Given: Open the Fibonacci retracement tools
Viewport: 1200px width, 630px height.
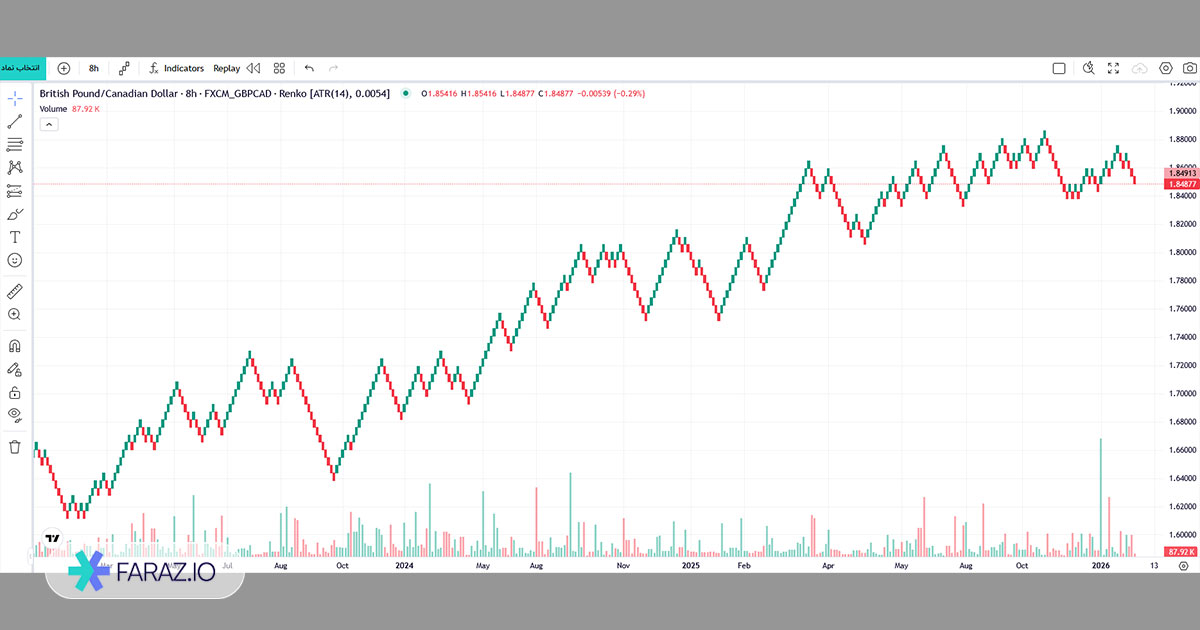Looking at the screenshot, I should [x=15, y=145].
